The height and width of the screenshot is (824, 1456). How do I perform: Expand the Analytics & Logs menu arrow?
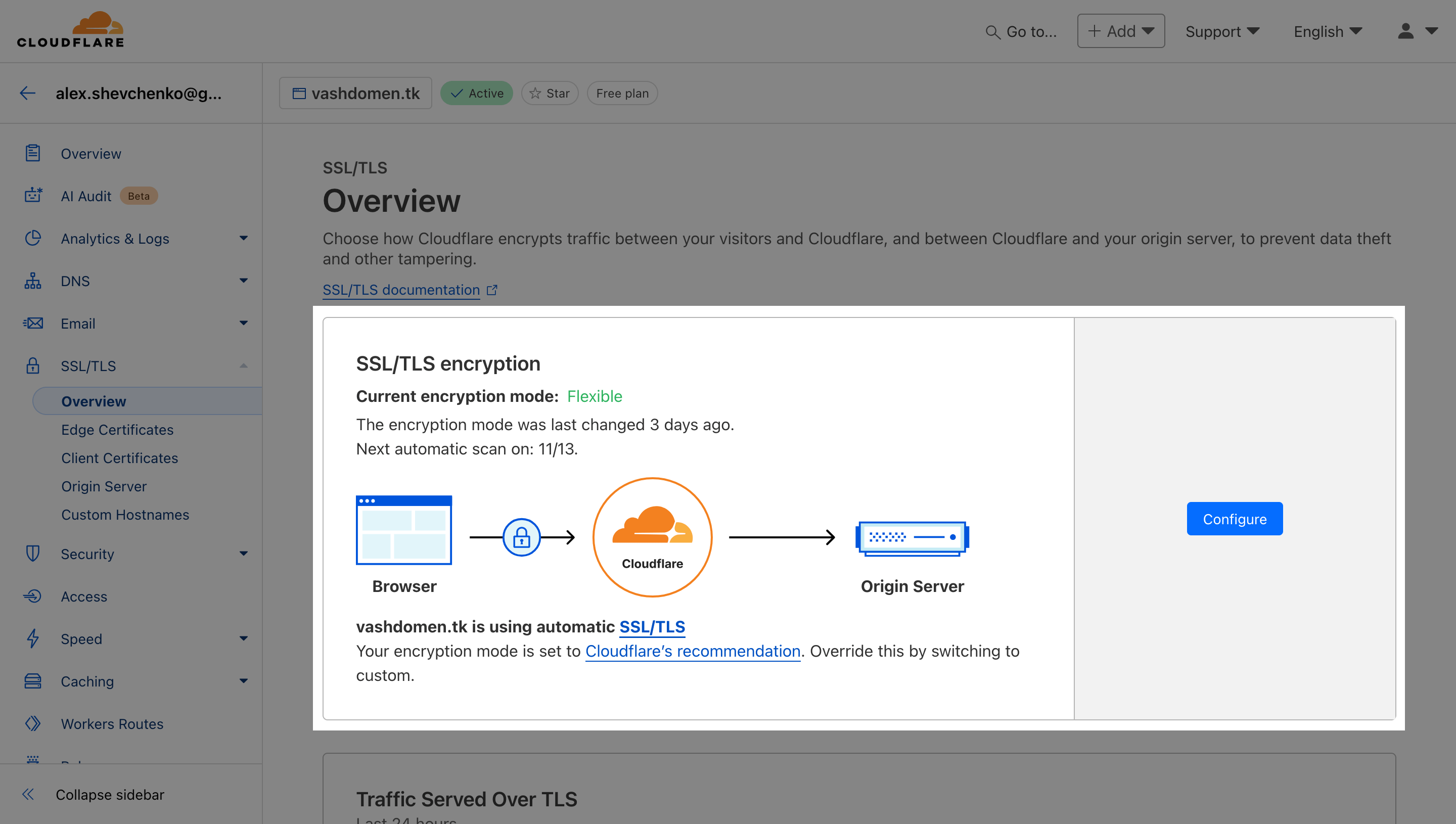243,238
